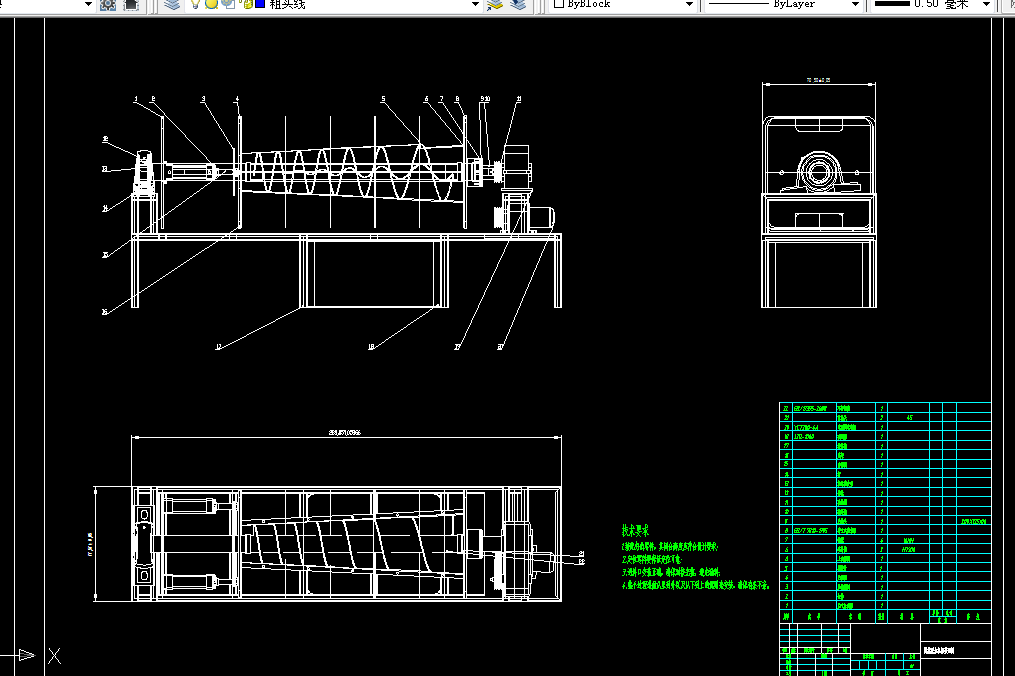Click Make Object's Layer Current icon

[x=495, y=5]
